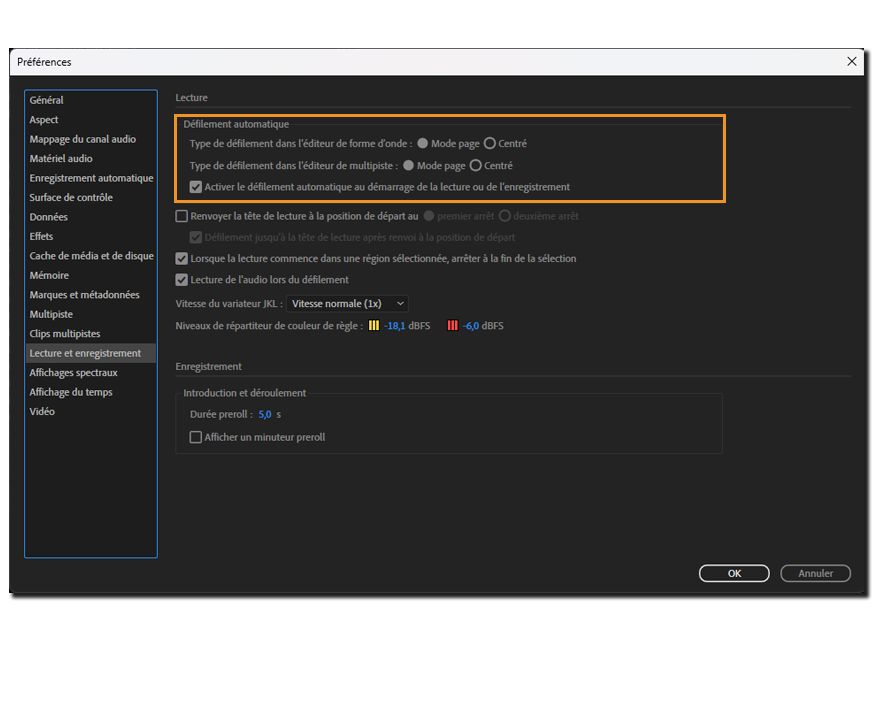Screen dimensions: 872x718
Task: Select Enregistrement automatique category
Action: 91,178
